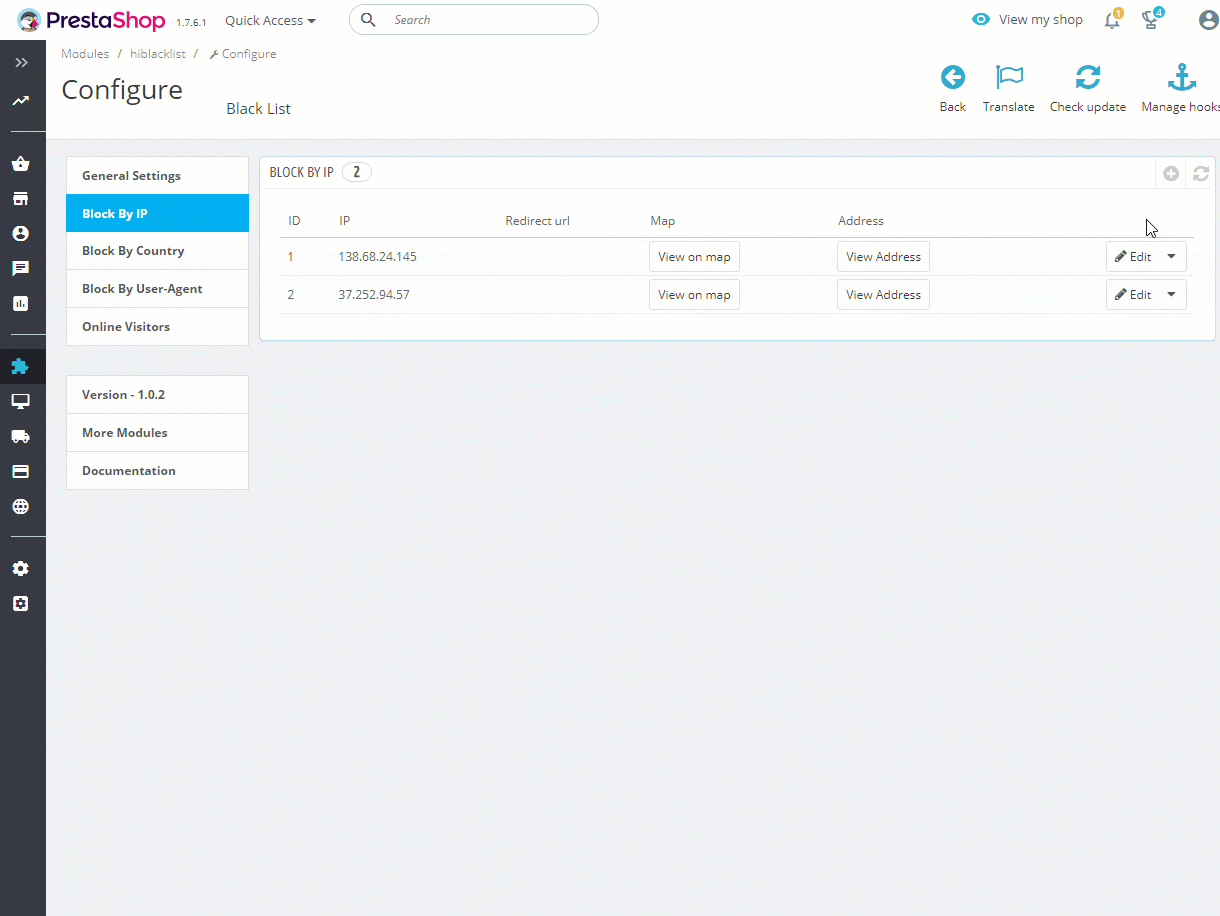The width and height of the screenshot is (1220, 916).
Task: Open Payment credit-card icon in sidebar
Action: click(x=21, y=471)
